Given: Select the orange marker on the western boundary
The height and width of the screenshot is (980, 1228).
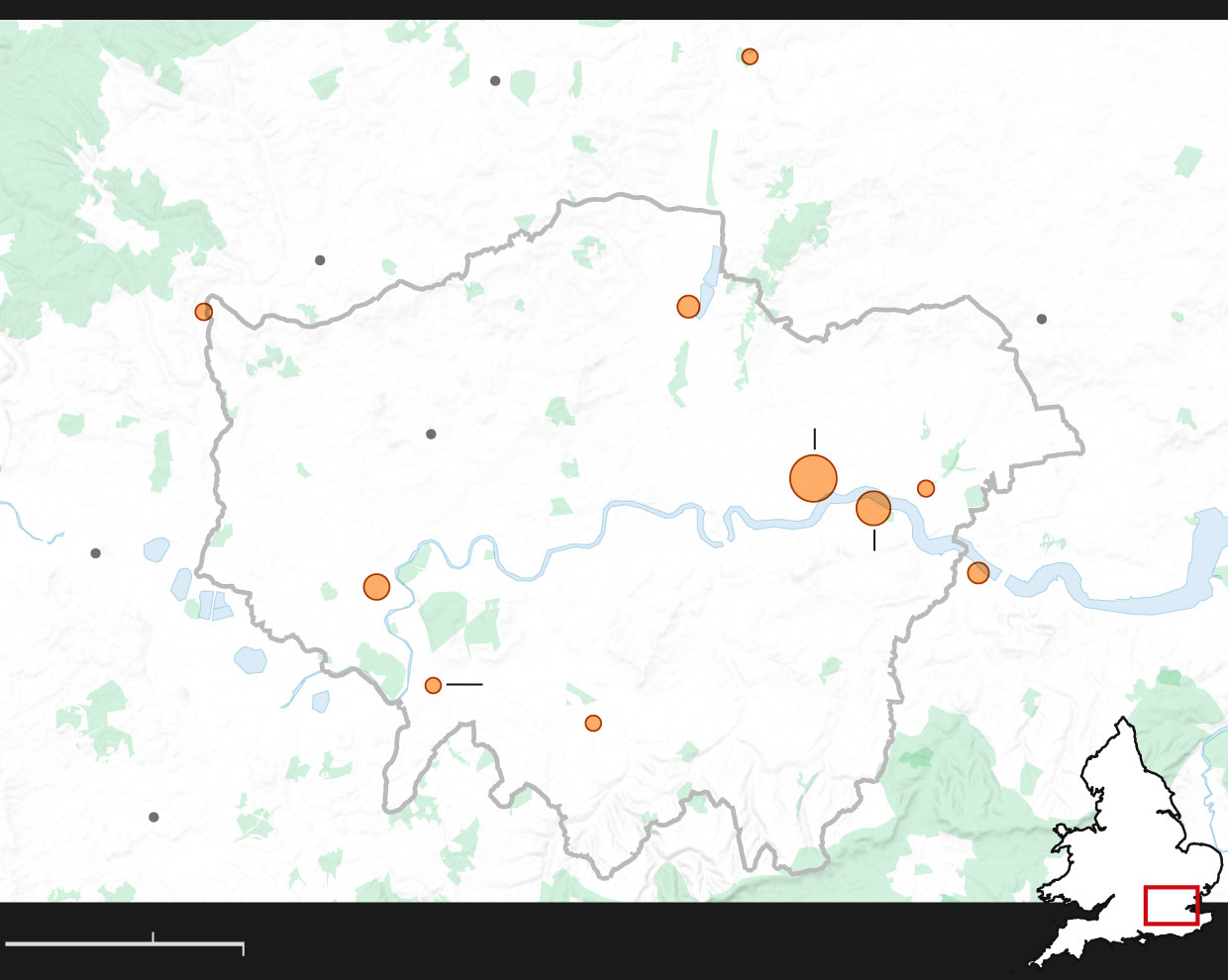Looking at the screenshot, I should click(x=204, y=312).
